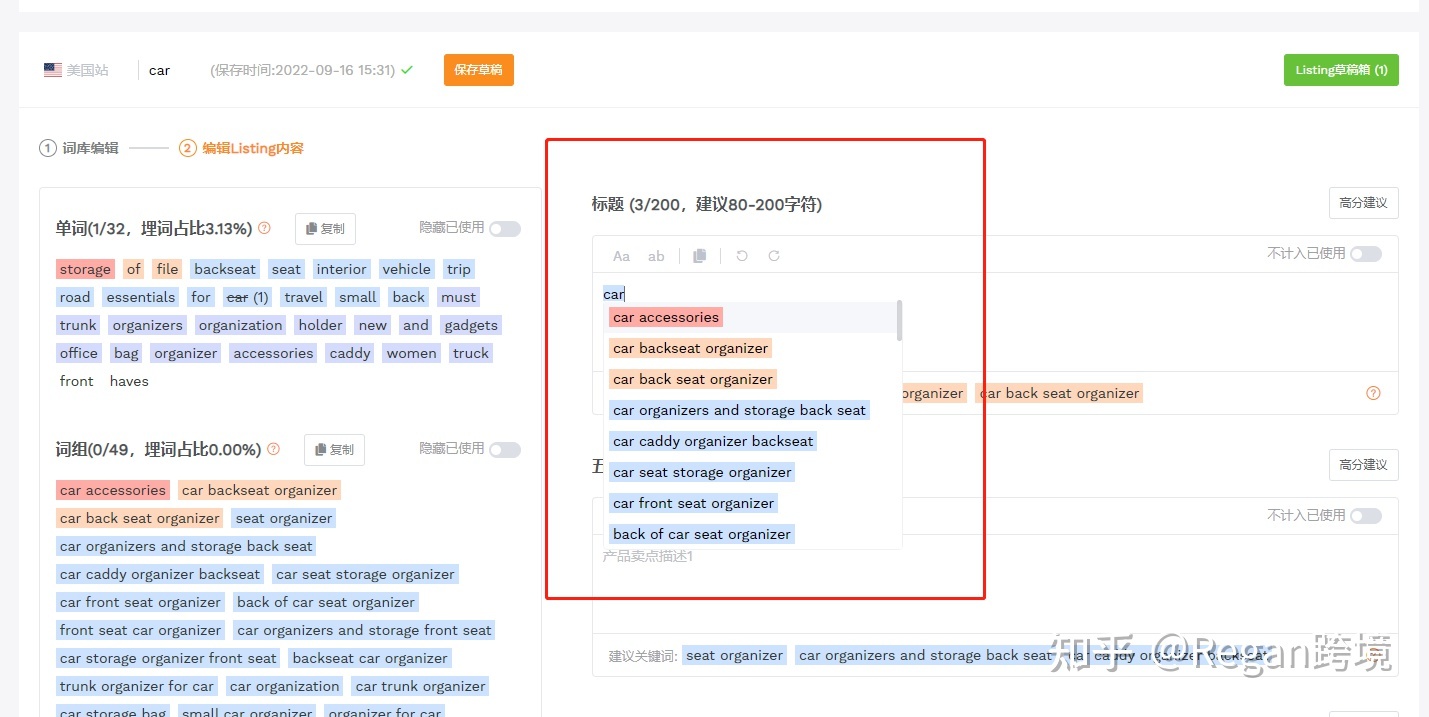Click the help icon beside 单词 heading
1429x717 pixels.
264,228
